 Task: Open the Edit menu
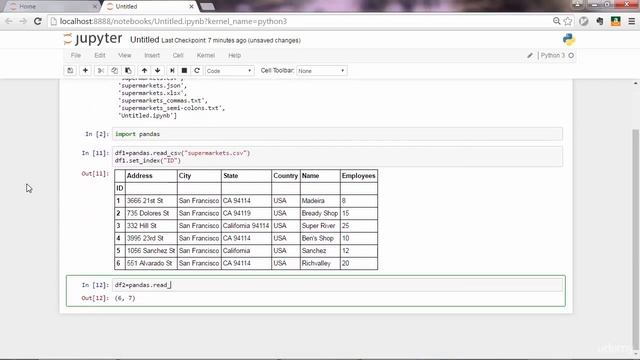[x=100, y=56]
